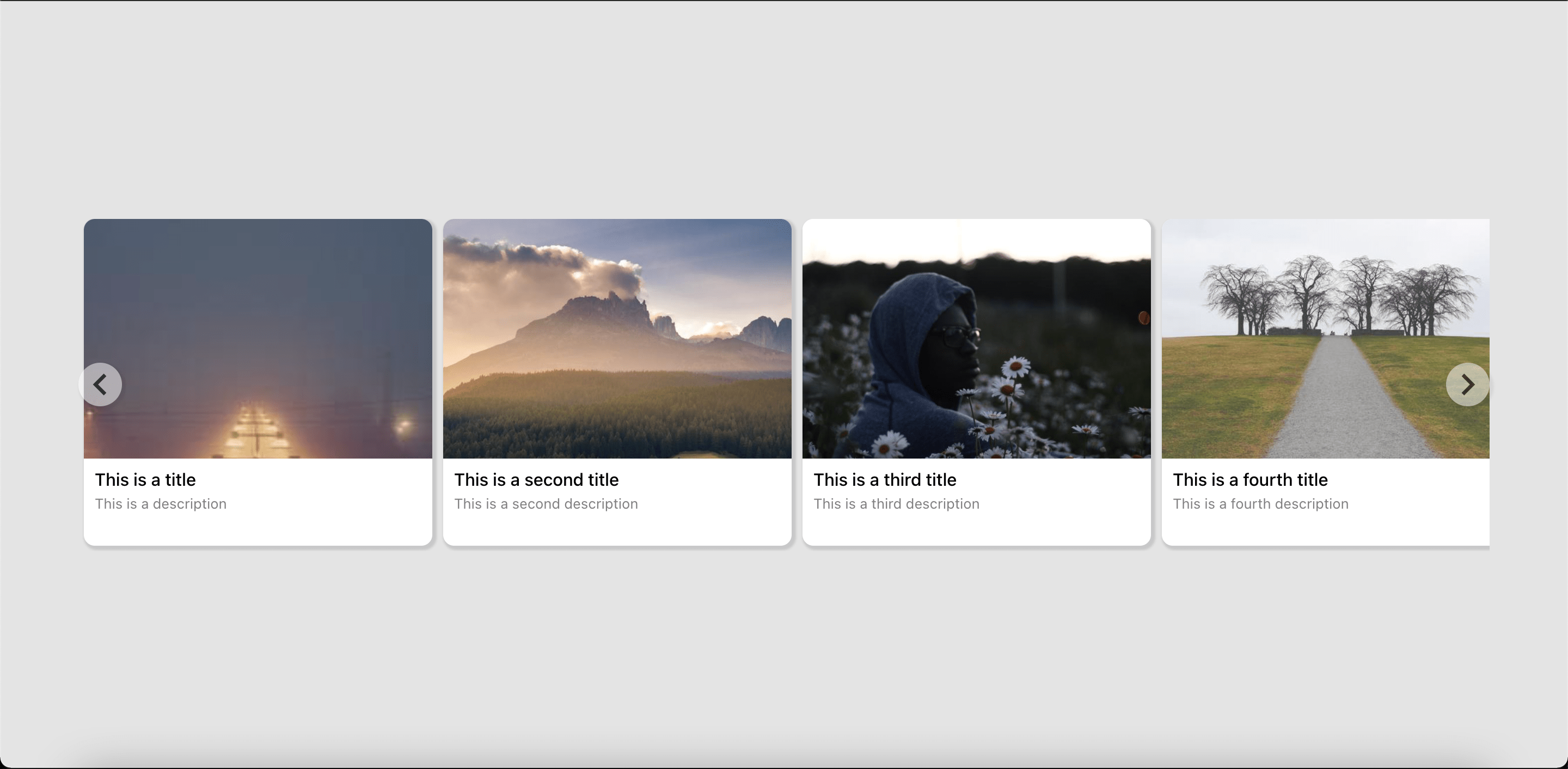The height and width of the screenshot is (769, 1568).
Task: Click the previous slide left chevron arrow
Action: 100,384
